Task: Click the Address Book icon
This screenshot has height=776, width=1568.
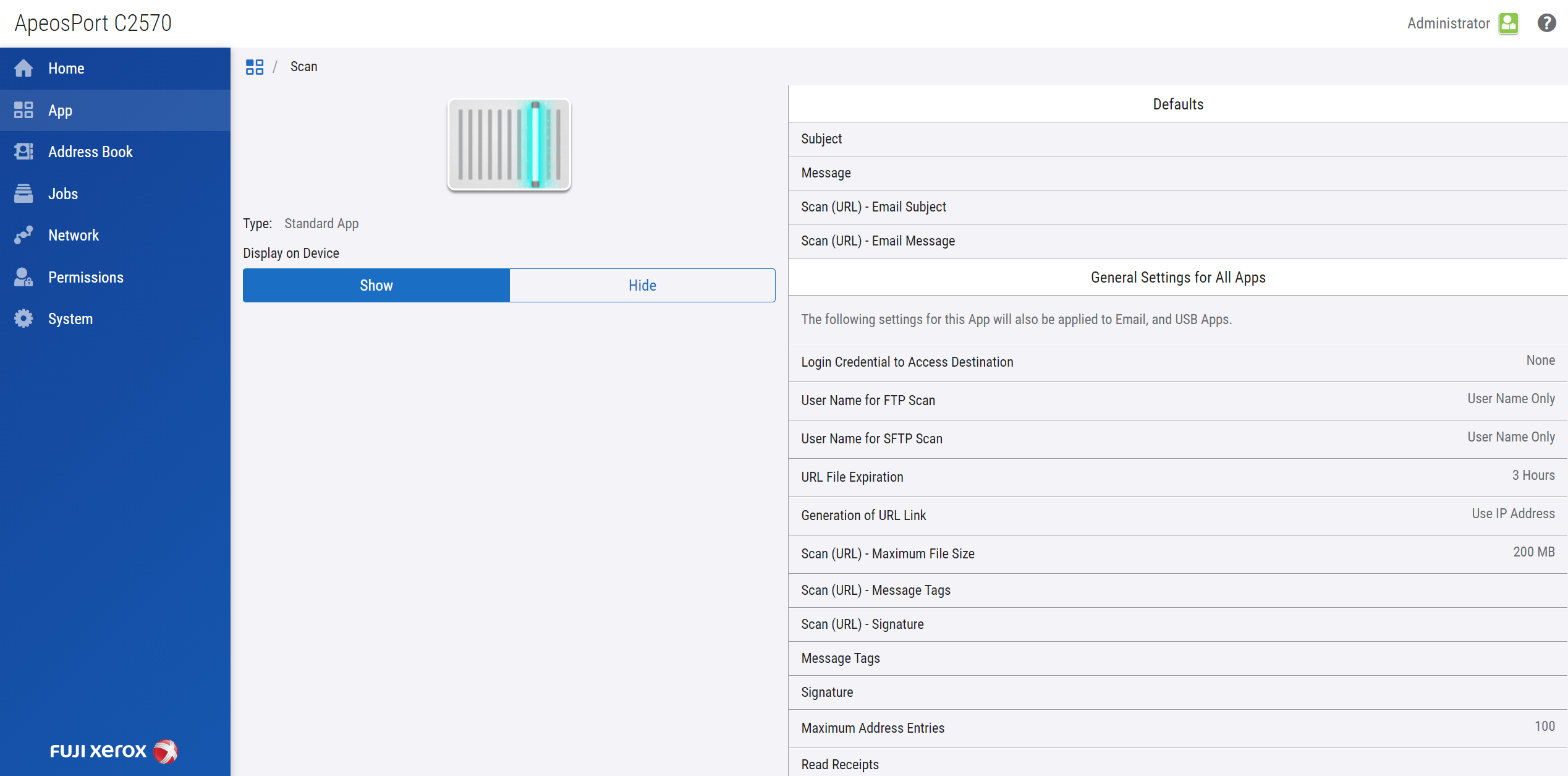Action: (x=23, y=151)
